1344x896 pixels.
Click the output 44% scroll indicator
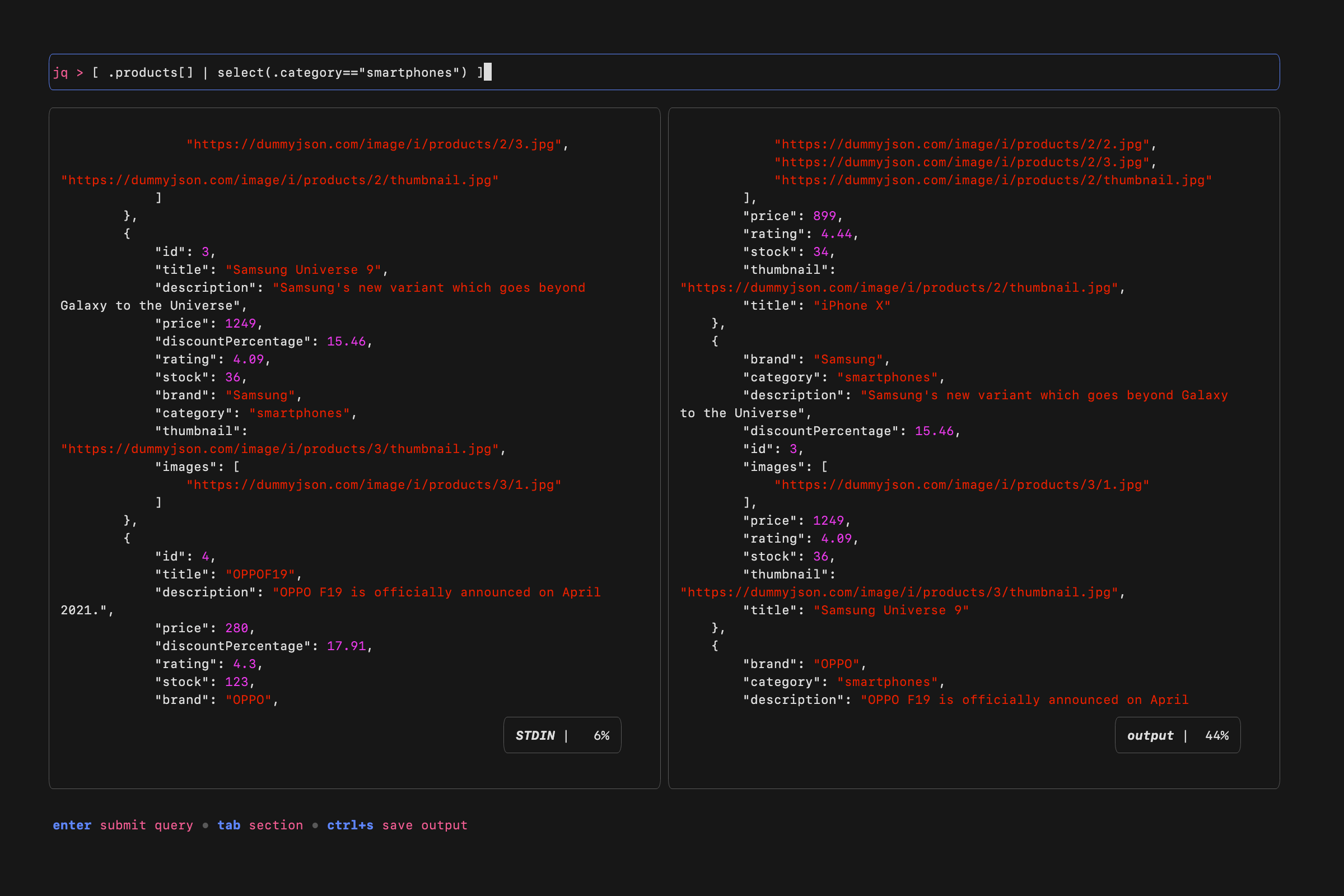point(1178,735)
